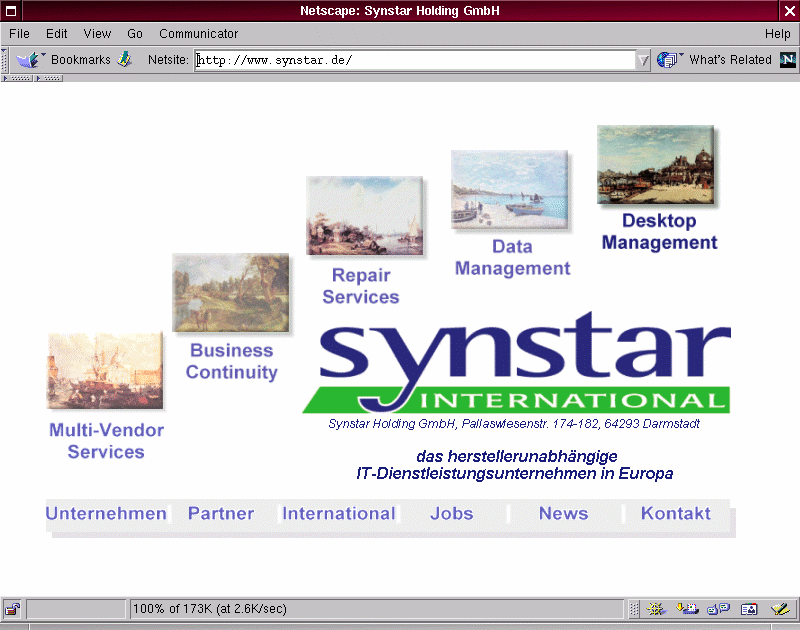Click the Netscape N logo
Image resolution: width=800 pixels, height=630 pixels.
click(788, 60)
